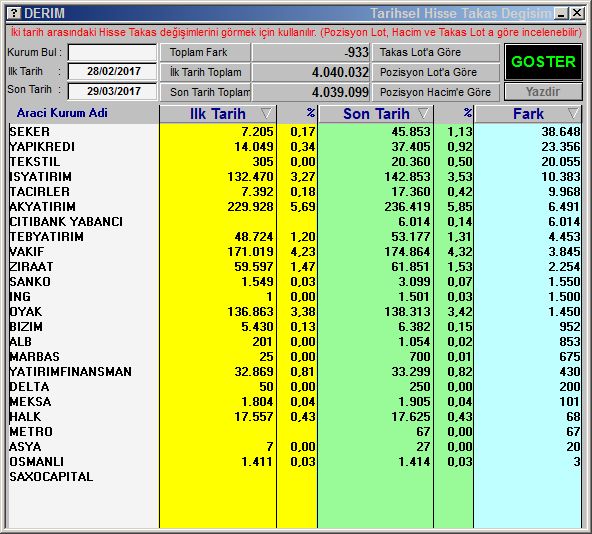The image size is (592, 534).
Task: Select the OSMANLI row
Action: coord(294,461)
